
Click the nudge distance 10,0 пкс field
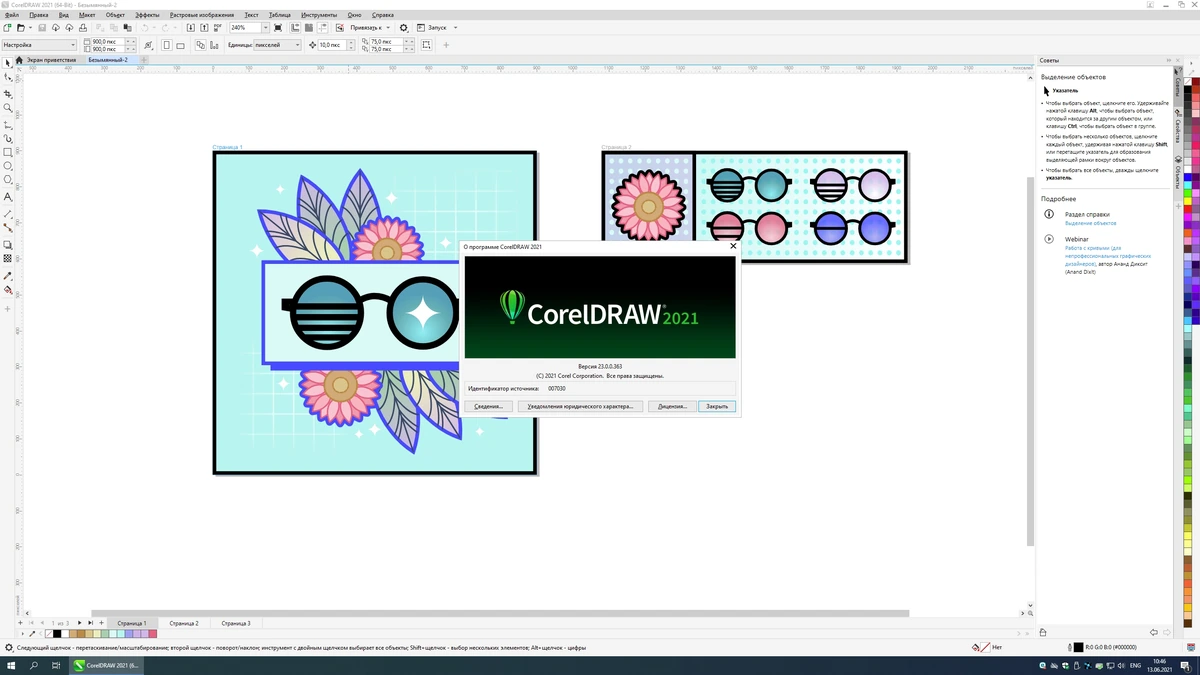tap(334, 45)
